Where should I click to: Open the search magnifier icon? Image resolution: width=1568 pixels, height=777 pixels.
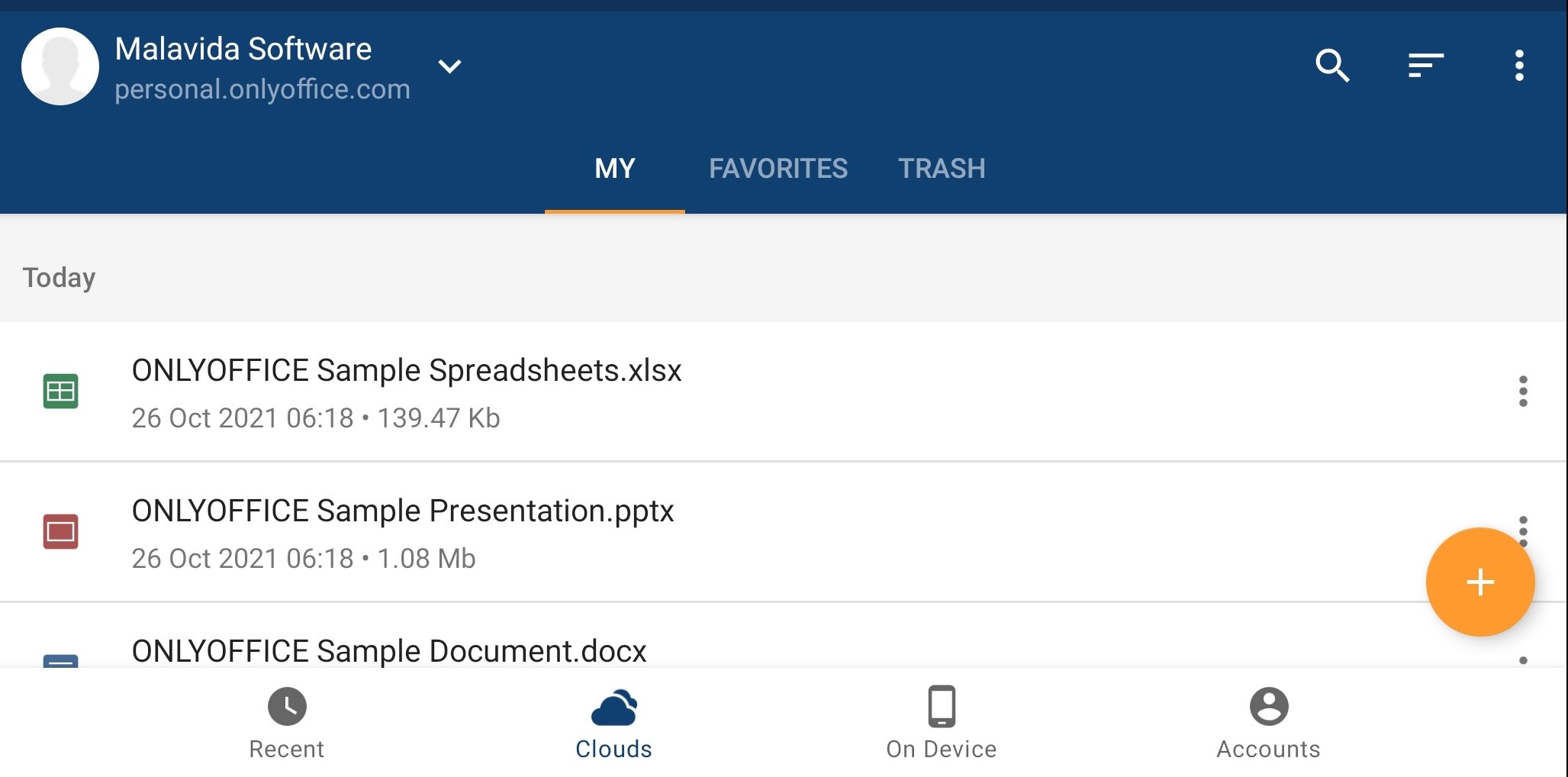click(x=1332, y=66)
